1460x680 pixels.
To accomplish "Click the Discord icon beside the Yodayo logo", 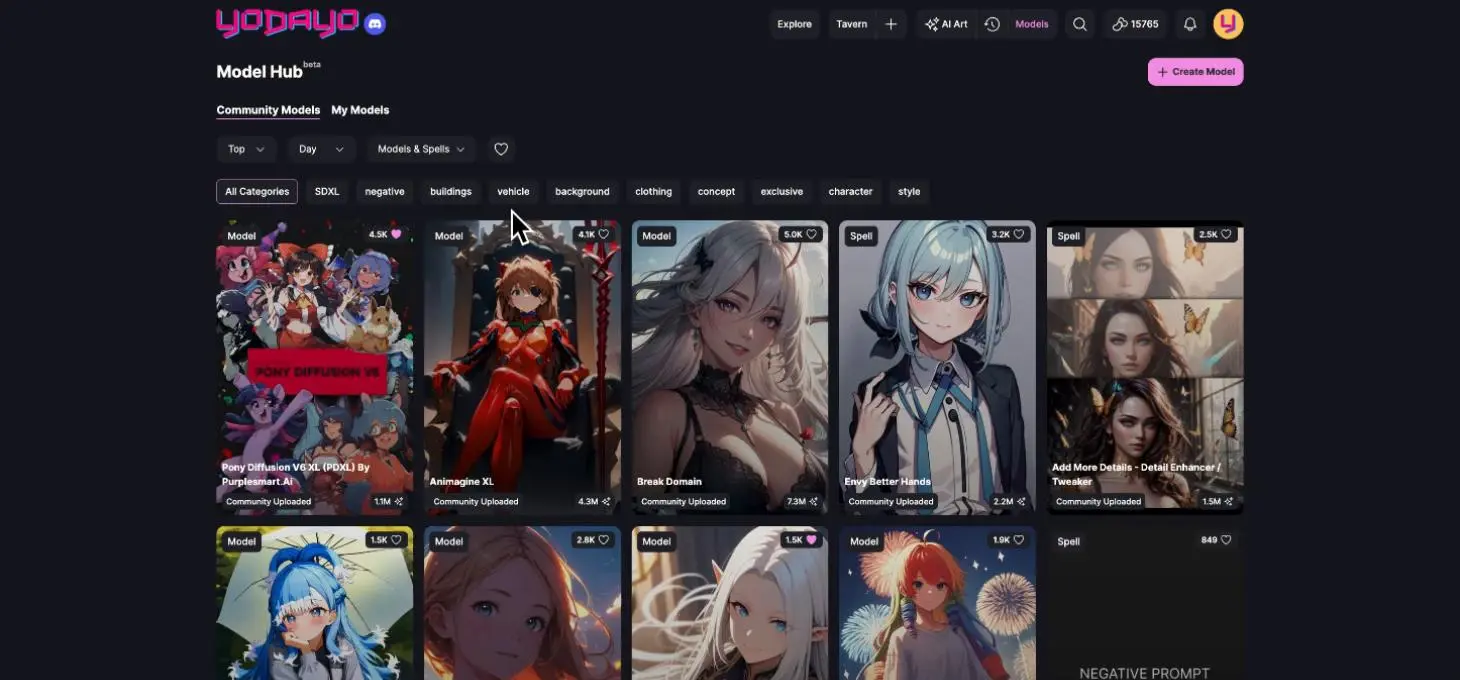I will (375, 24).
